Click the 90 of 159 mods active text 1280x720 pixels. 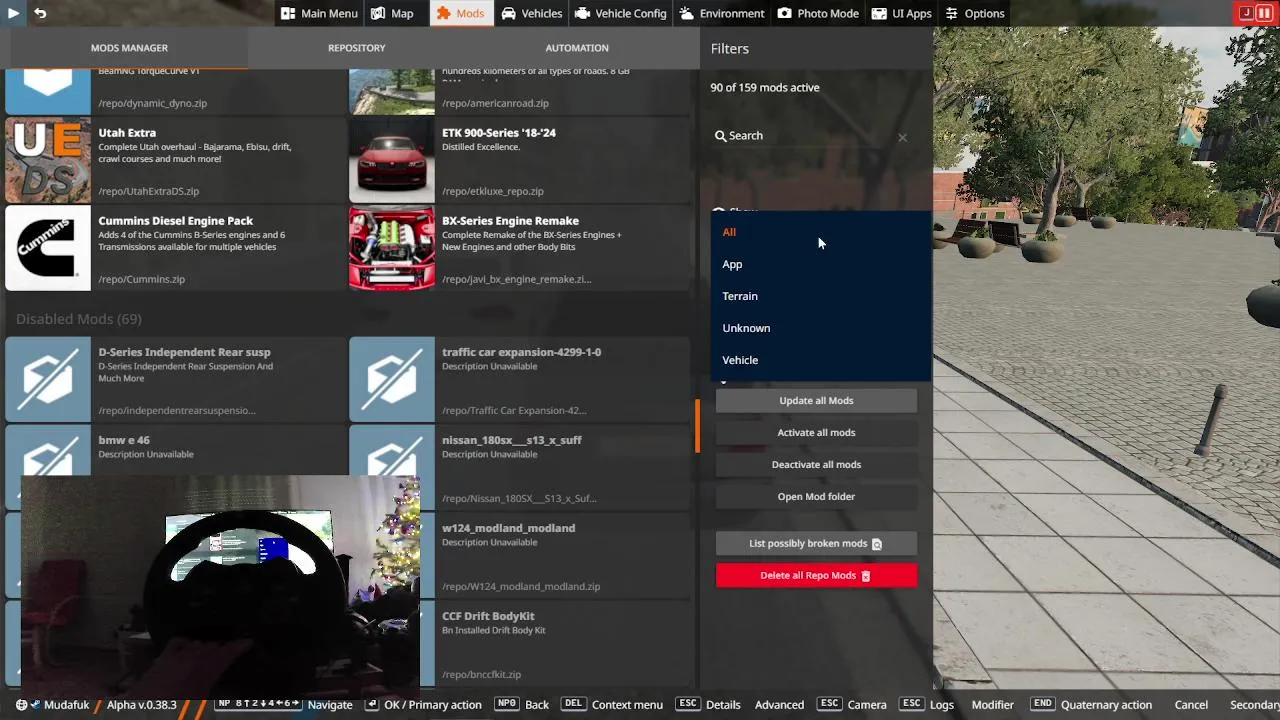[765, 88]
